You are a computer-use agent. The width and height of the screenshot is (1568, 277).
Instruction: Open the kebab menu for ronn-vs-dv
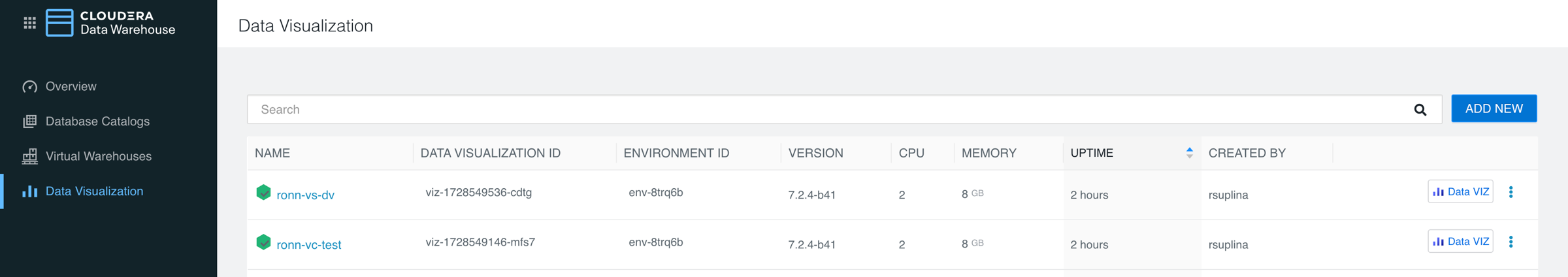coord(1511,192)
